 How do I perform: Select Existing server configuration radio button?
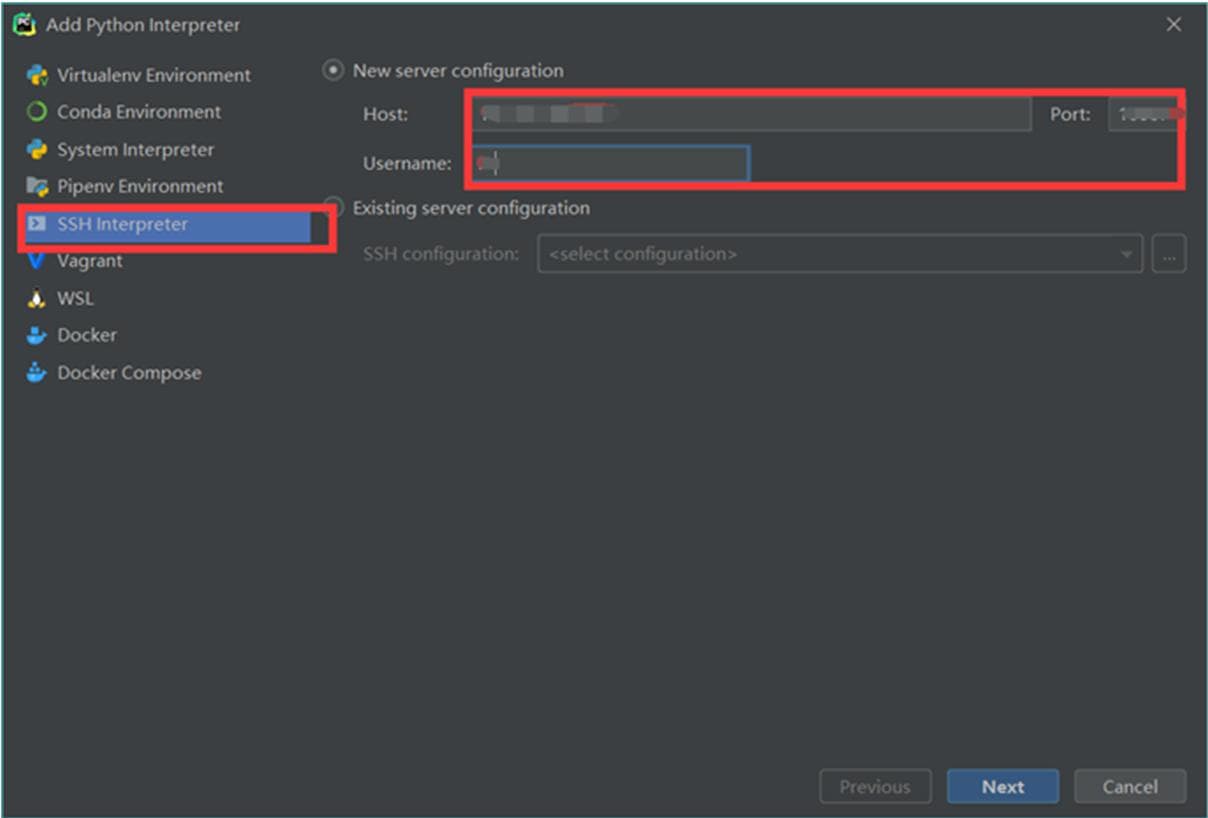click(335, 208)
